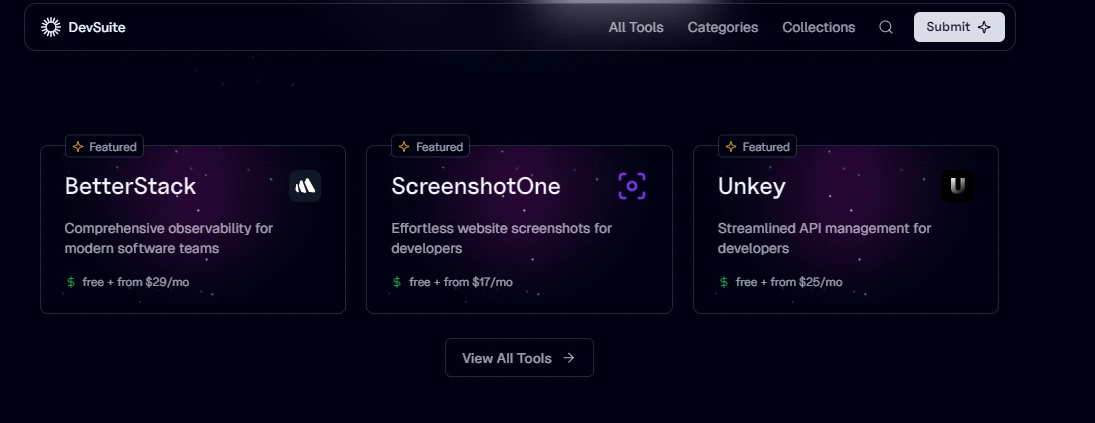1095x423 pixels.
Task: Click the Featured badge on Unkey card
Action: (757, 147)
